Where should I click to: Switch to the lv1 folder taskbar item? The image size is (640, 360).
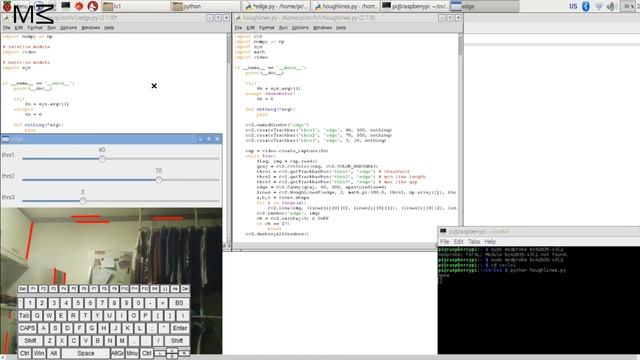(135, 6)
